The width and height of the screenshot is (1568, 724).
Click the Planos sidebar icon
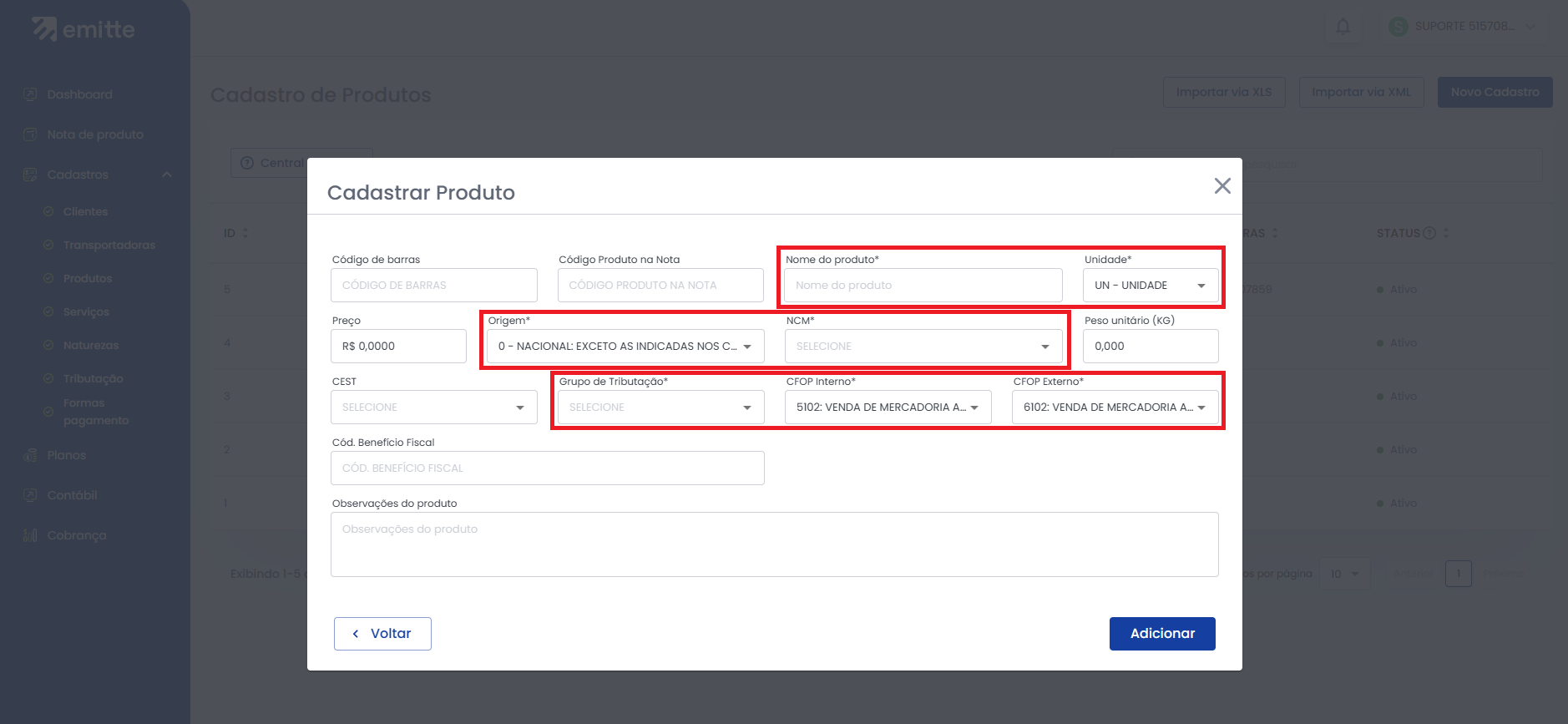31,455
